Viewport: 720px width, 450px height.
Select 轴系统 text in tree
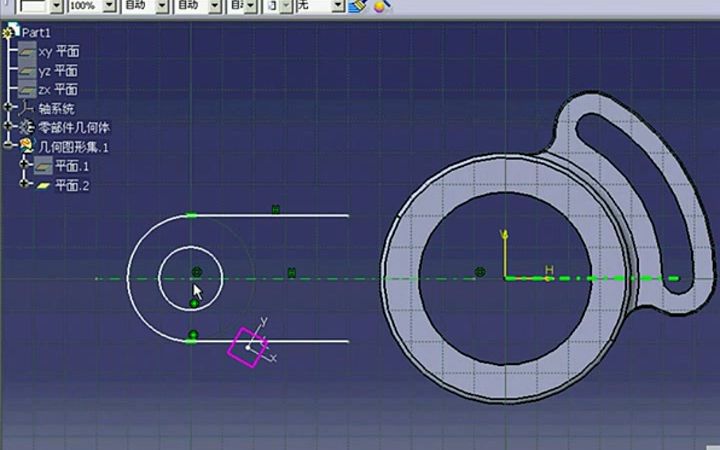point(56,109)
